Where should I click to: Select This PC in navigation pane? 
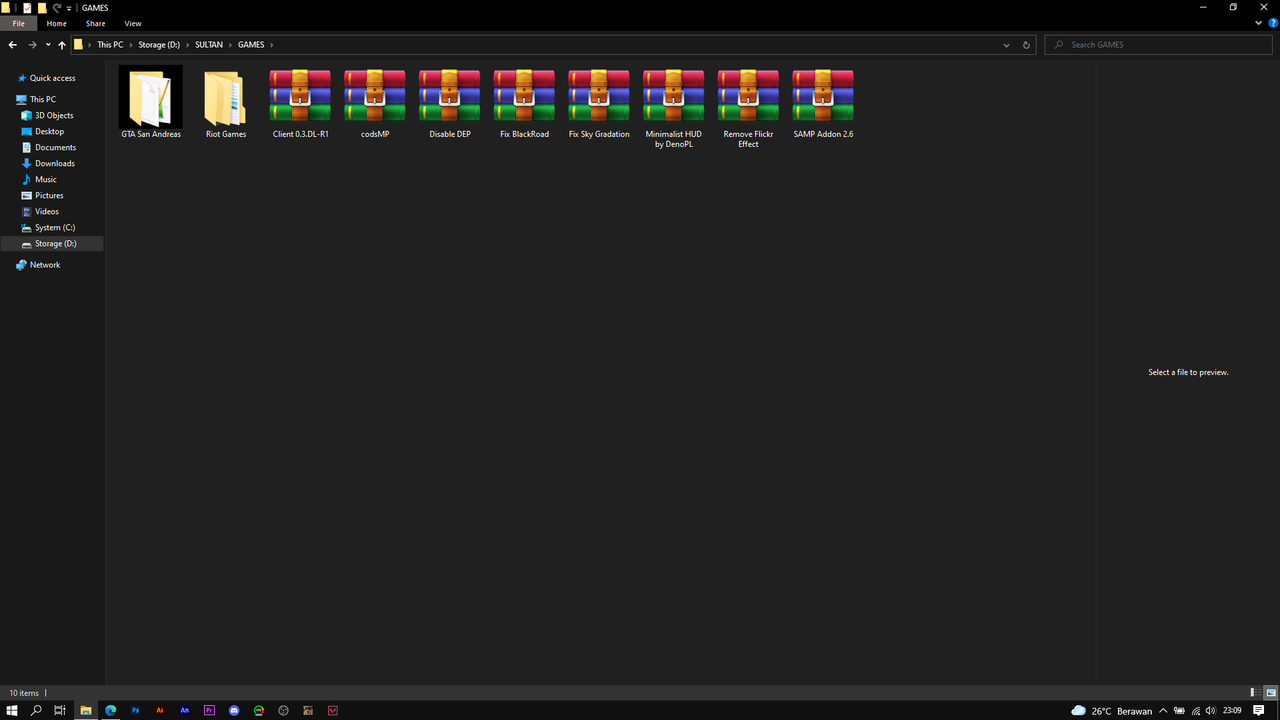tap(42, 99)
